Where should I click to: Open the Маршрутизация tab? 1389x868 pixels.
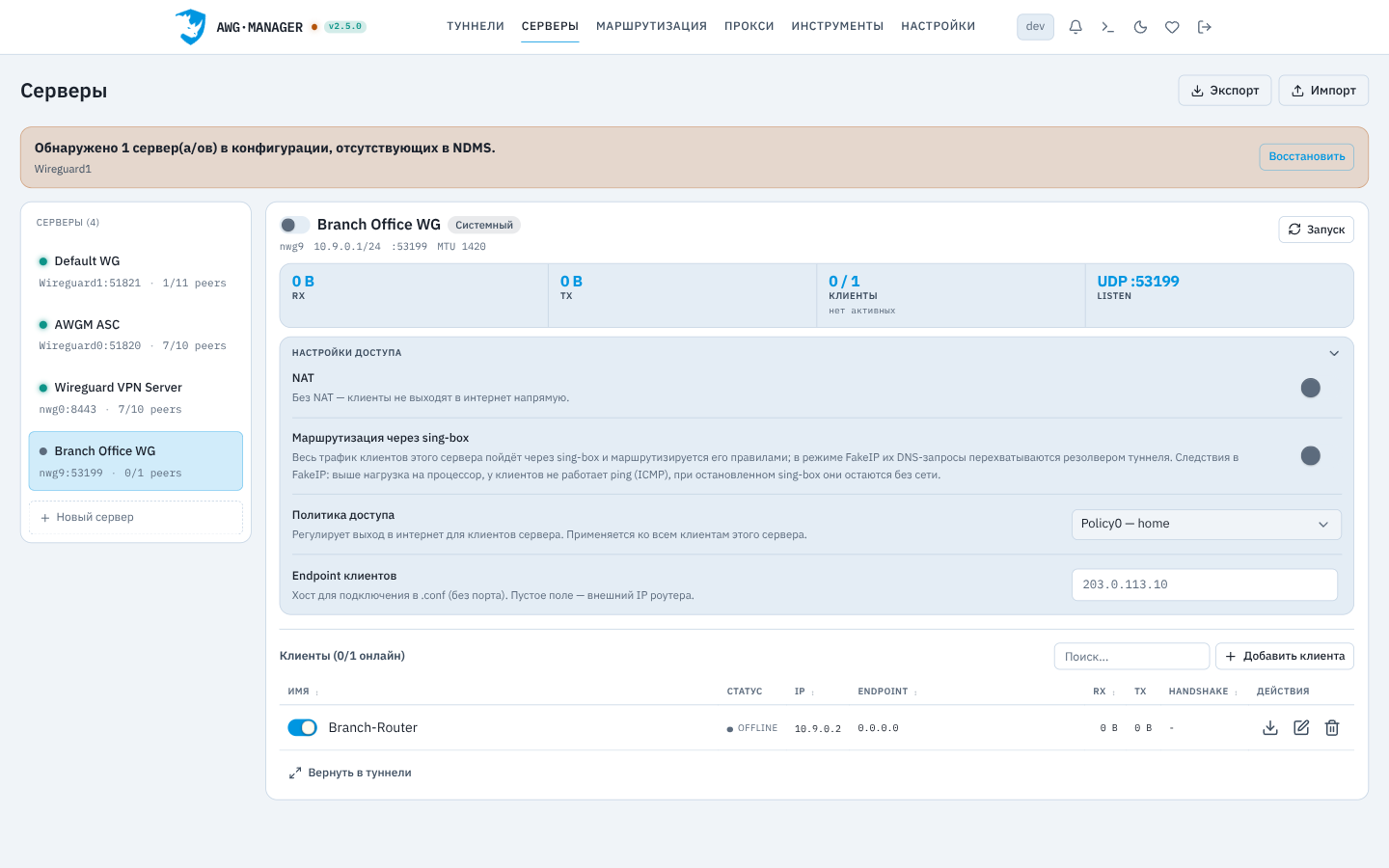click(x=651, y=26)
